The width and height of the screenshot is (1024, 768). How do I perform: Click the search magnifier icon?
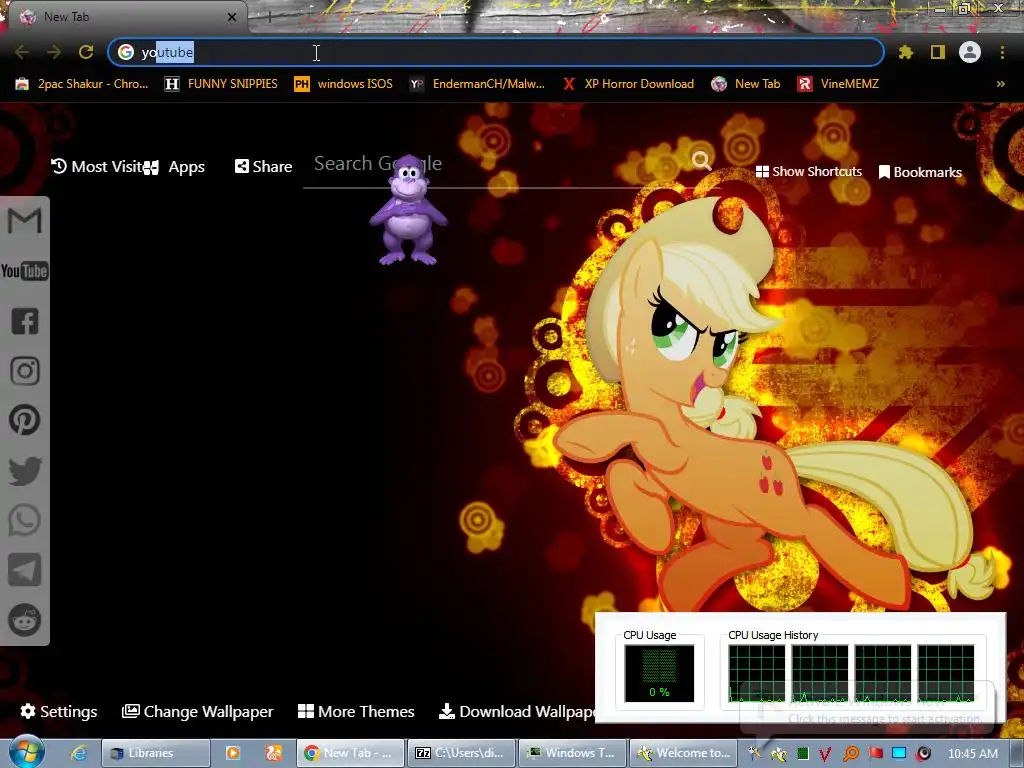[702, 161]
